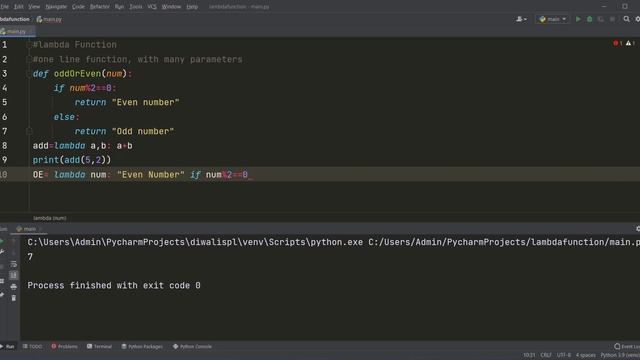
Task: Click the UTF-8 encoding in status bar
Action: 564,355
